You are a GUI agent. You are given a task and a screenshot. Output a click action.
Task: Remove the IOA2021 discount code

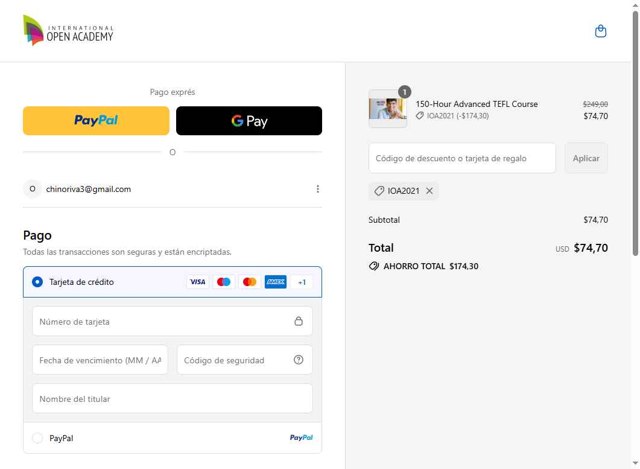click(429, 191)
